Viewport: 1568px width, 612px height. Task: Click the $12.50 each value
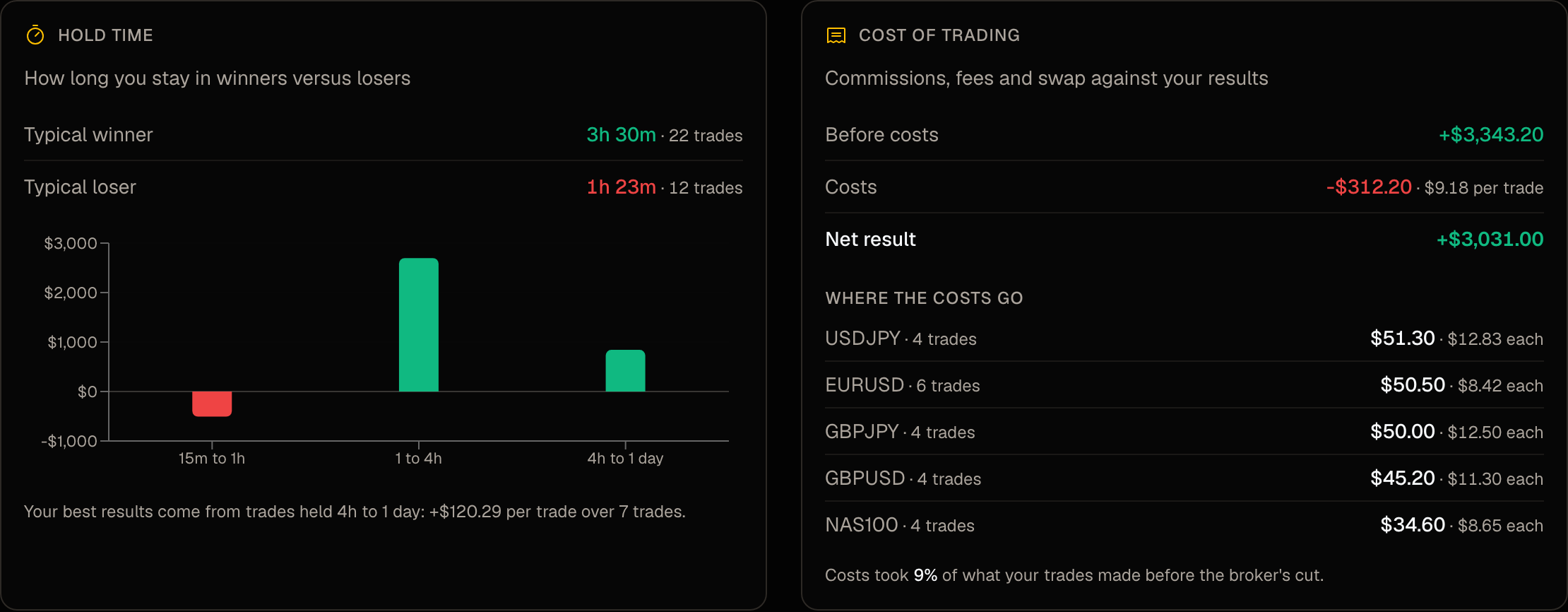(1495, 432)
